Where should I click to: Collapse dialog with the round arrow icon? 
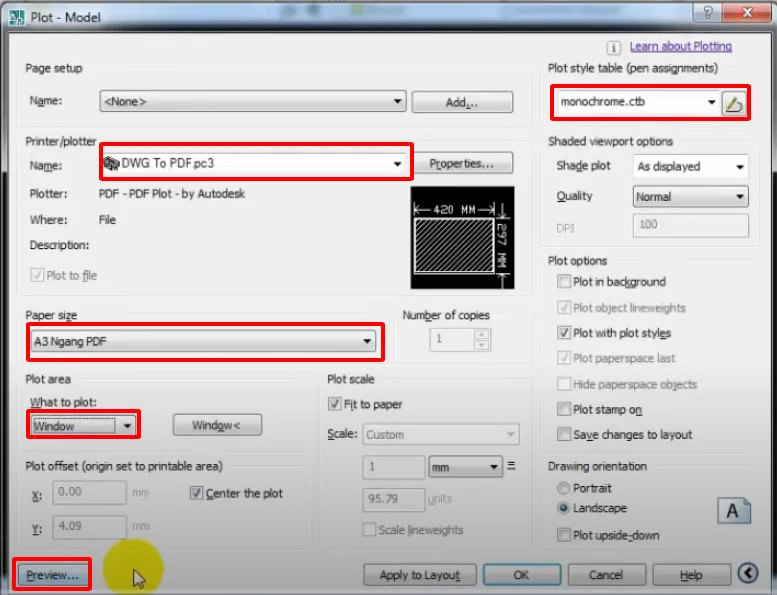[x=748, y=573]
